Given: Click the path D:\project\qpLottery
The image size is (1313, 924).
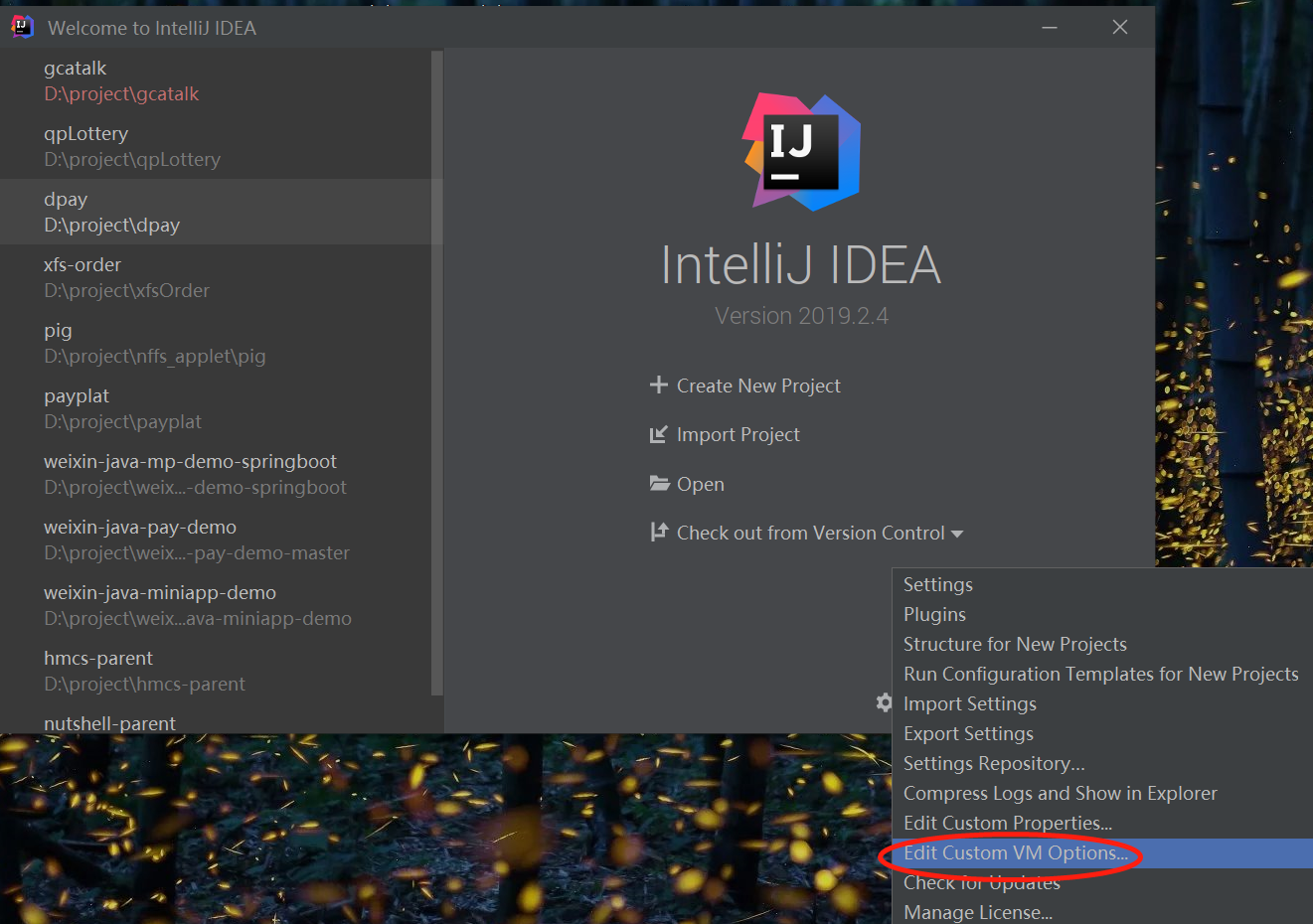Looking at the screenshot, I should coord(132,160).
